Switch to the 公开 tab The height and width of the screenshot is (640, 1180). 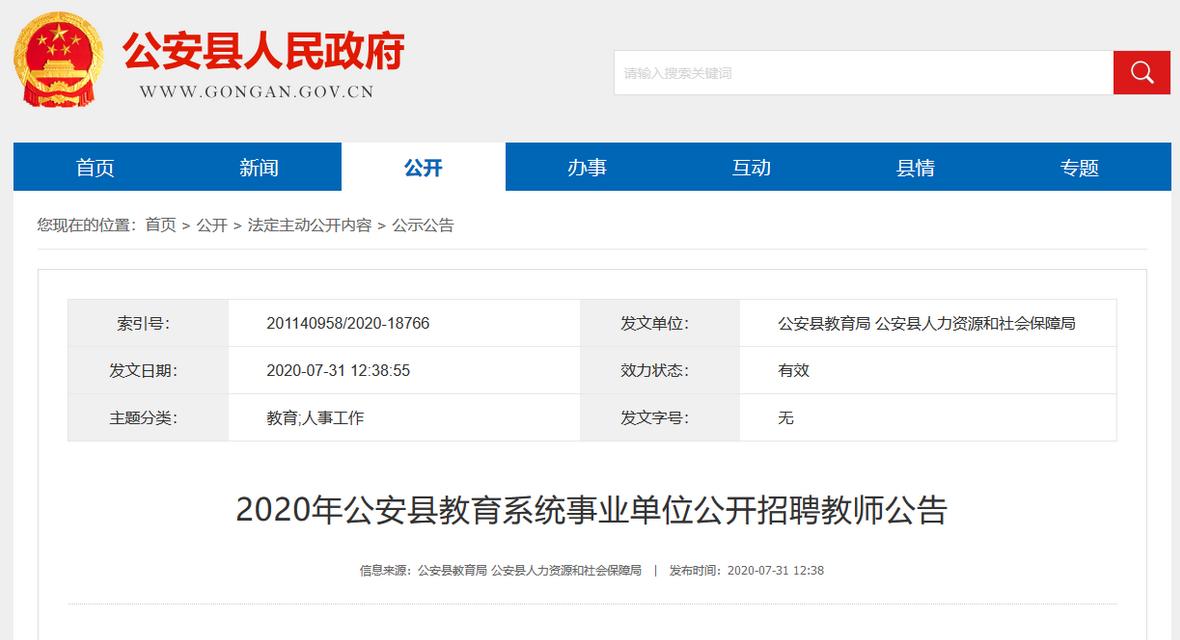pos(422,167)
